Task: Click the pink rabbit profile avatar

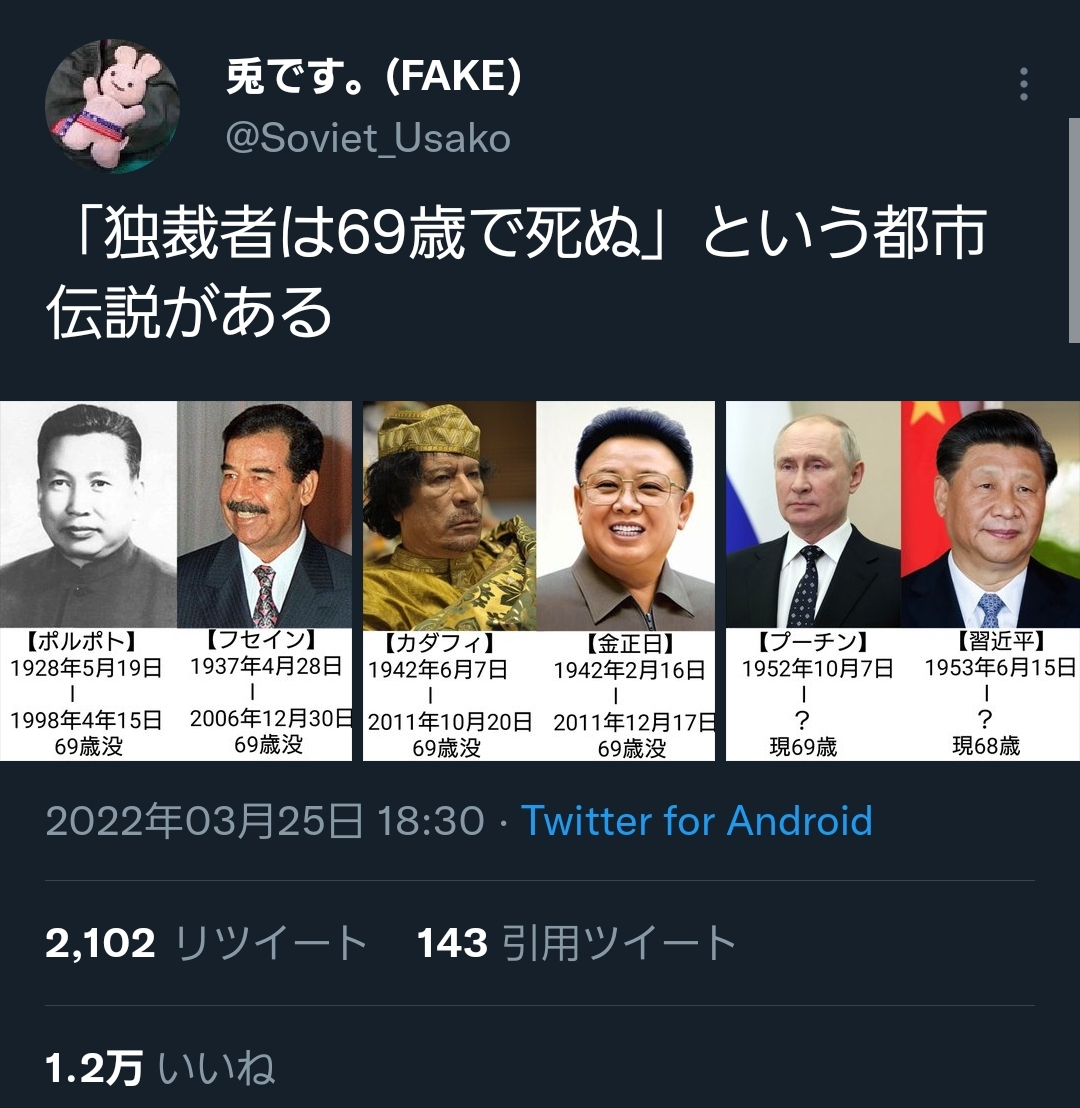Action: [x=112, y=107]
